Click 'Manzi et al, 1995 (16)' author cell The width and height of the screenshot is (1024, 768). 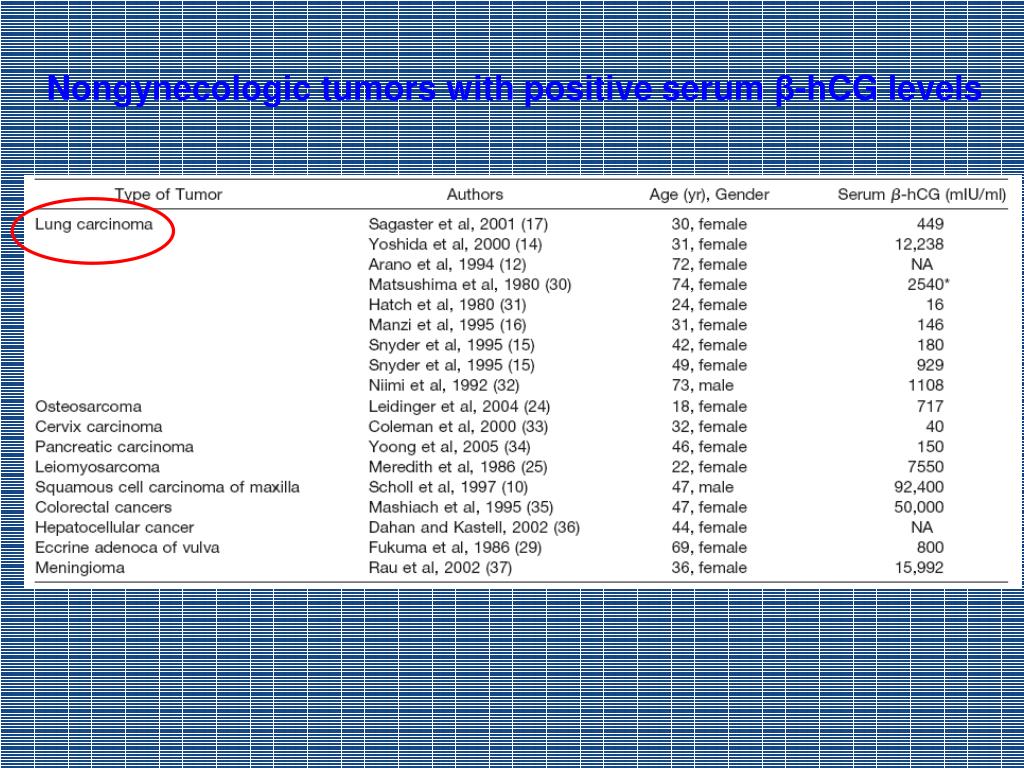[447, 325]
